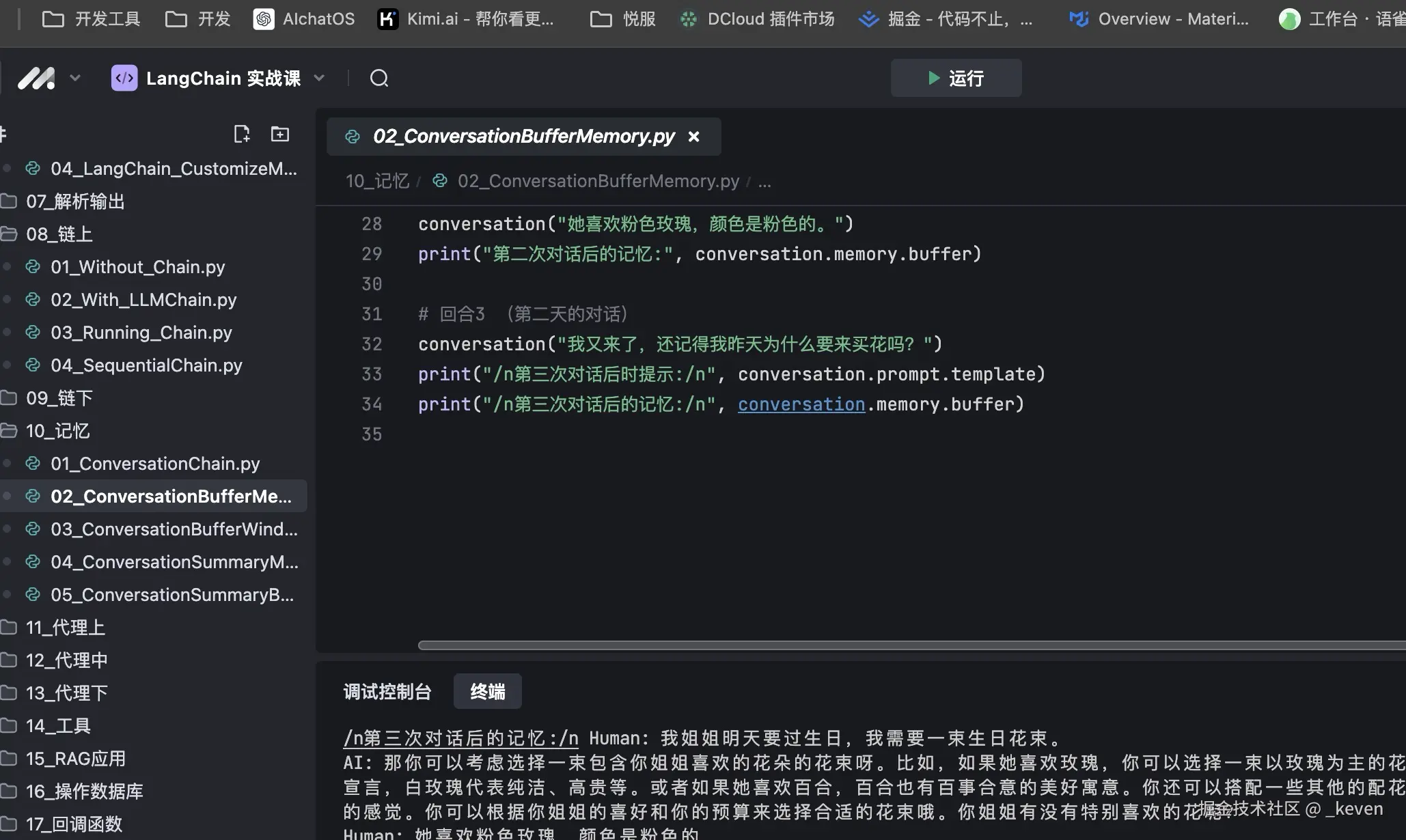This screenshot has height=840, width=1406.
Task: Click the underlined conversation link in line 34
Action: (x=801, y=404)
